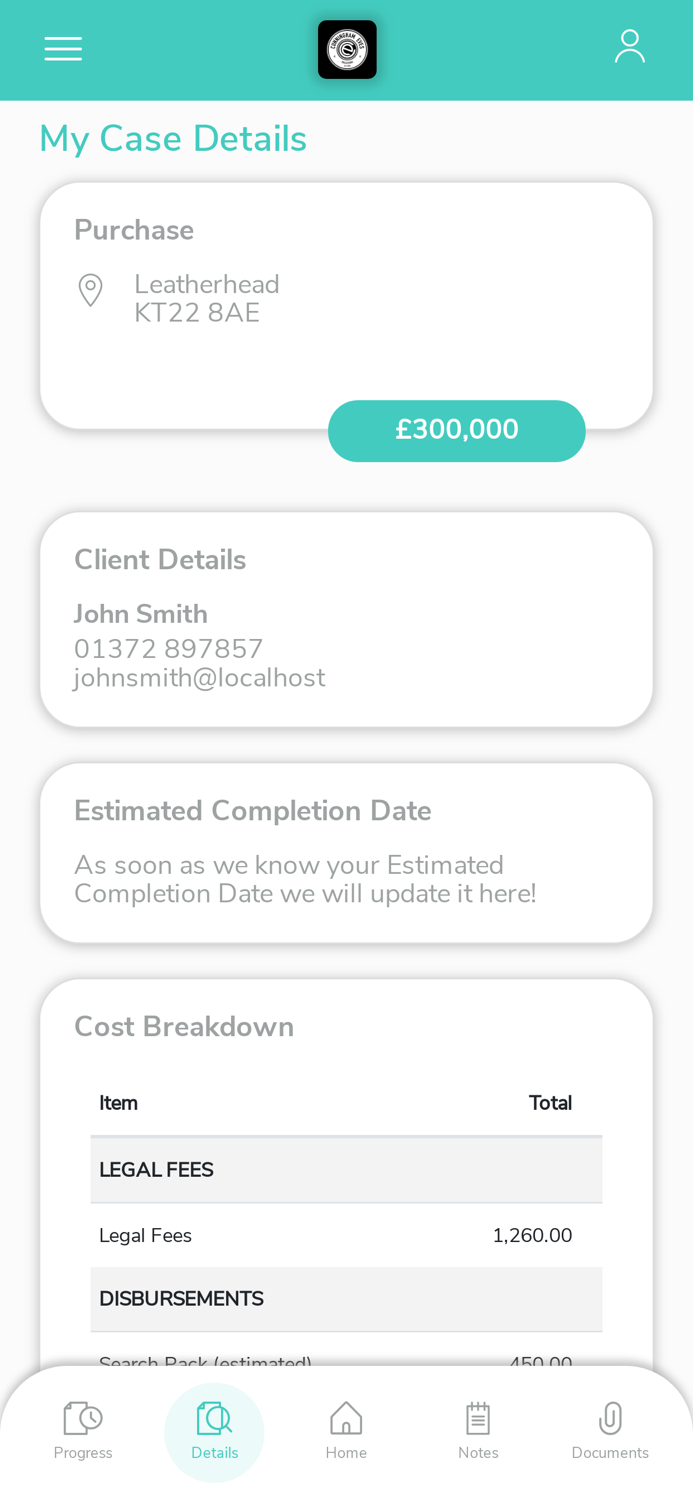Select the Legal Fees 1,260.00 row
693x1500 pixels.
346,1235
